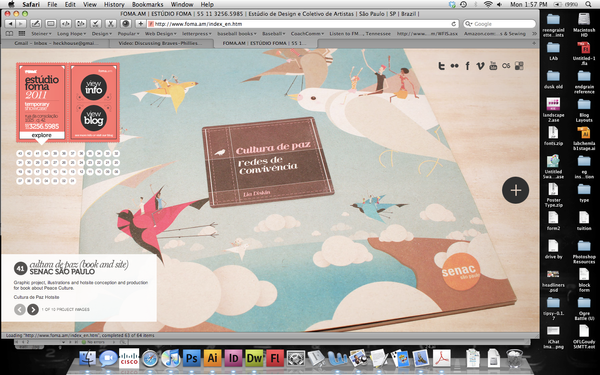The width and height of the screenshot is (600, 375).
Task: Open Listen to FM Tennessee bookmark
Action: (360, 34)
